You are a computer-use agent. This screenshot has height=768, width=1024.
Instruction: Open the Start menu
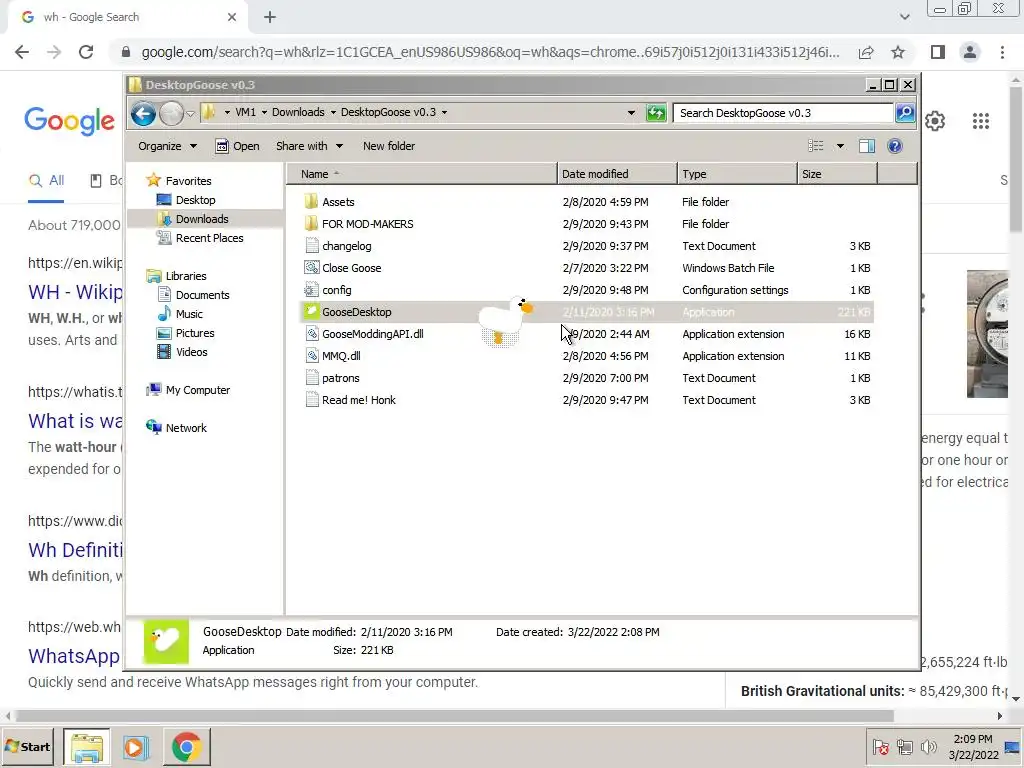coord(28,746)
